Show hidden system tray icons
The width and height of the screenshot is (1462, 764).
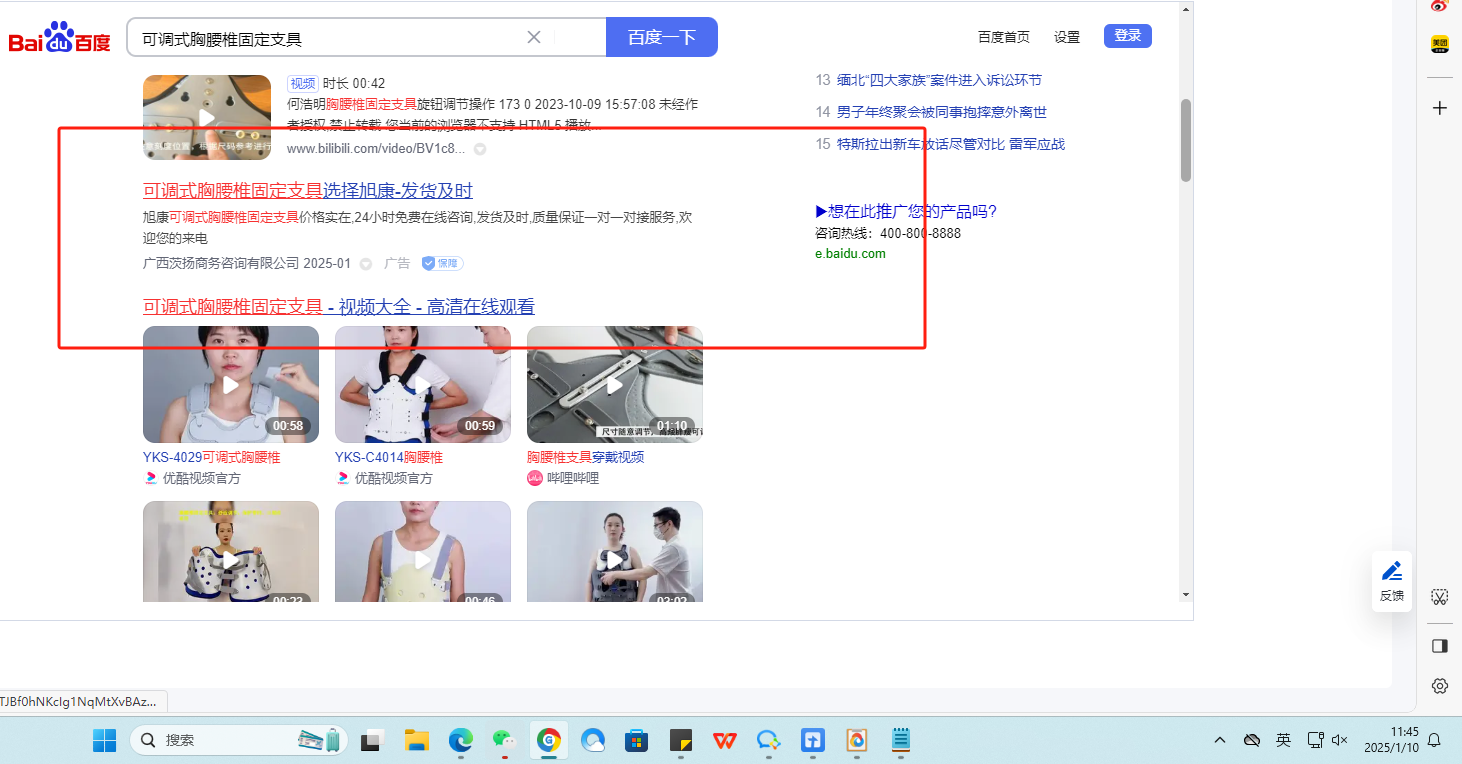pyautogui.click(x=1220, y=741)
